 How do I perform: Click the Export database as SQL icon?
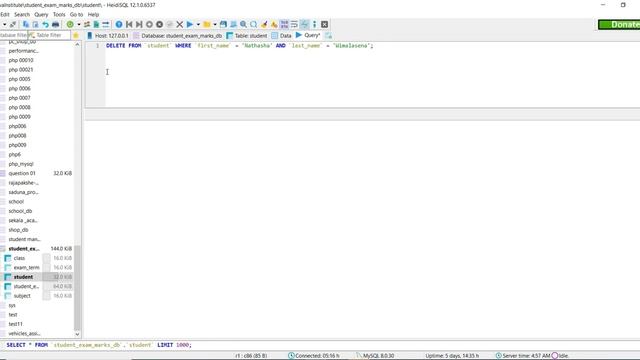click(96, 24)
